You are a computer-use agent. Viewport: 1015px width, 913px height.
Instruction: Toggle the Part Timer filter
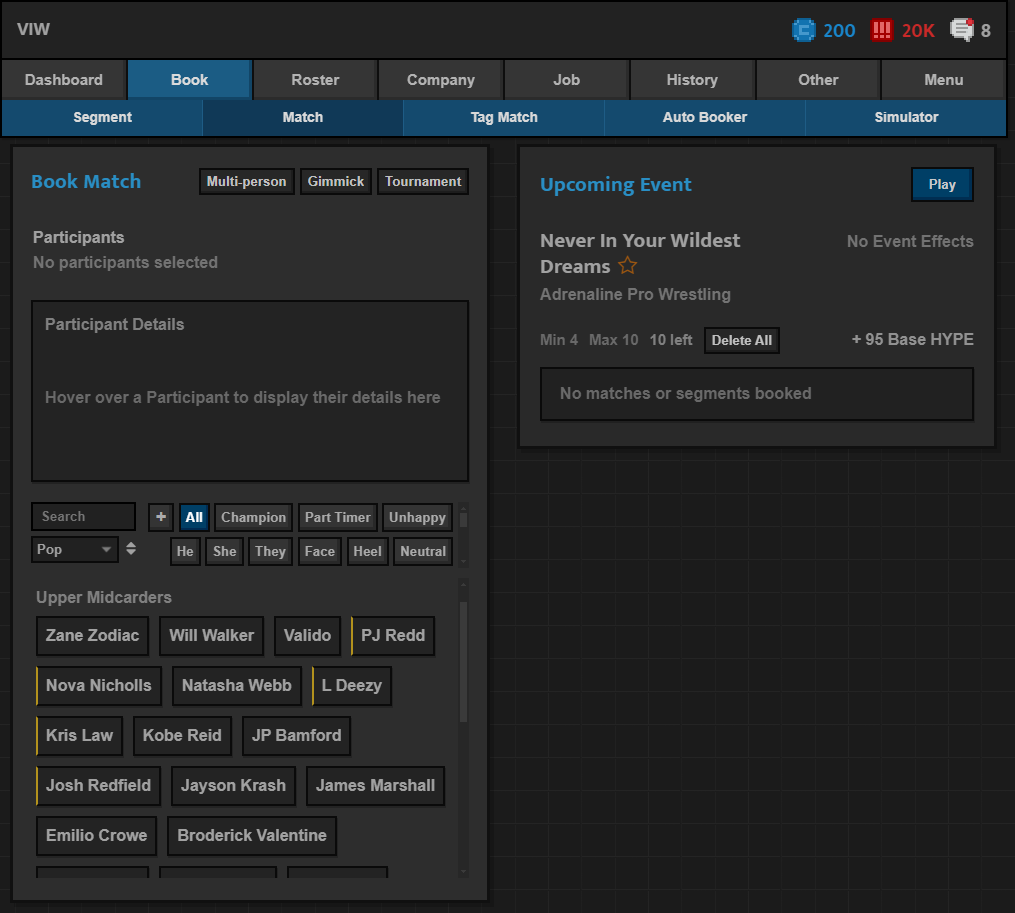click(337, 517)
